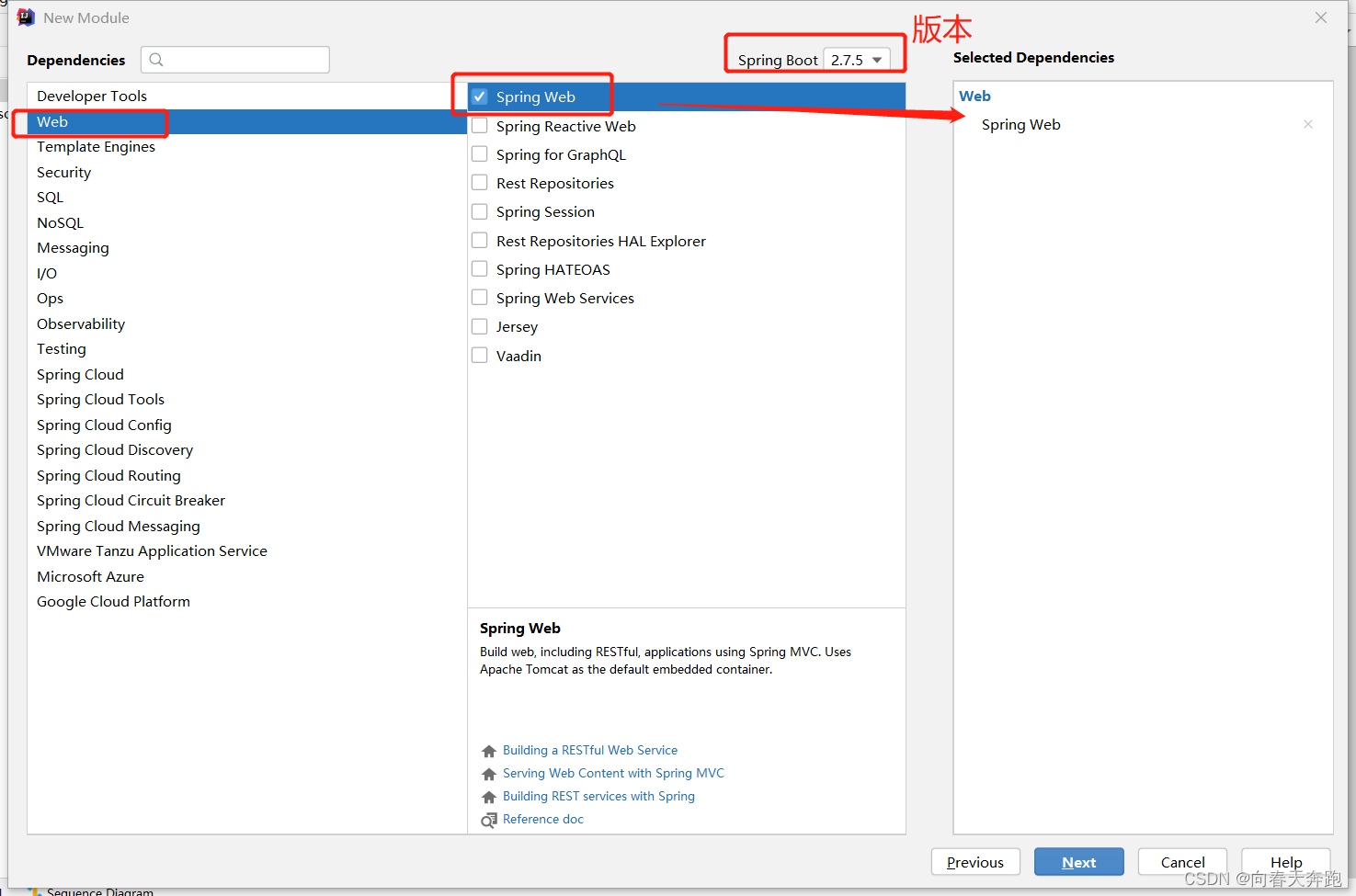Open the Reference doc link
1356x896 pixels.
click(x=543, y=820)
